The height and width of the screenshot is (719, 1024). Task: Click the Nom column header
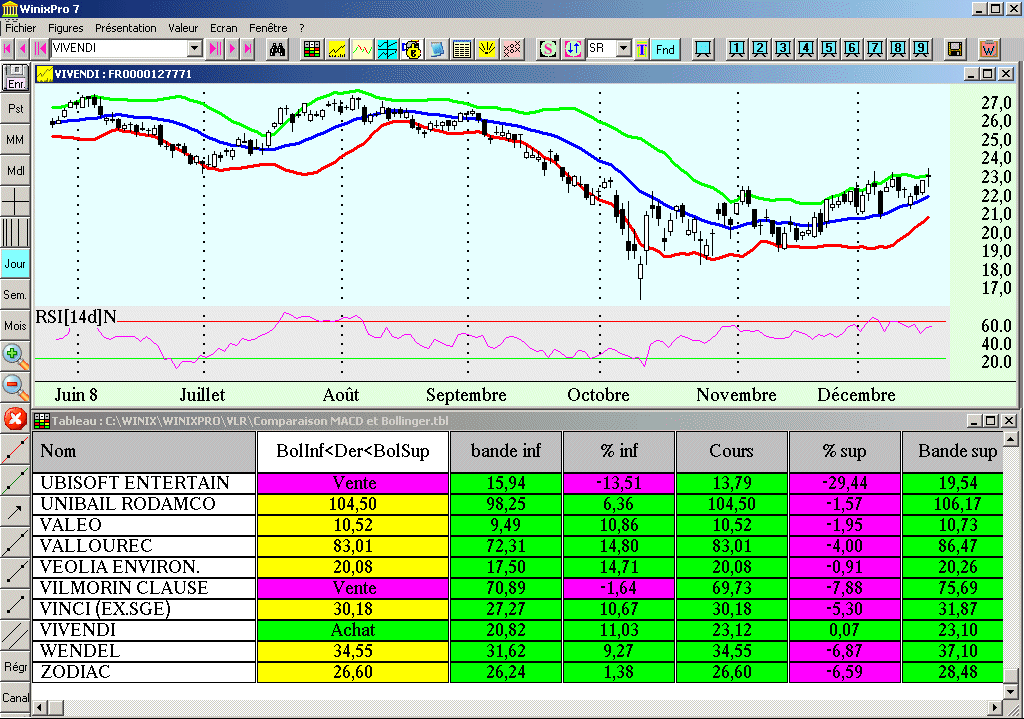pyautogui.click(x=144, y=451)
